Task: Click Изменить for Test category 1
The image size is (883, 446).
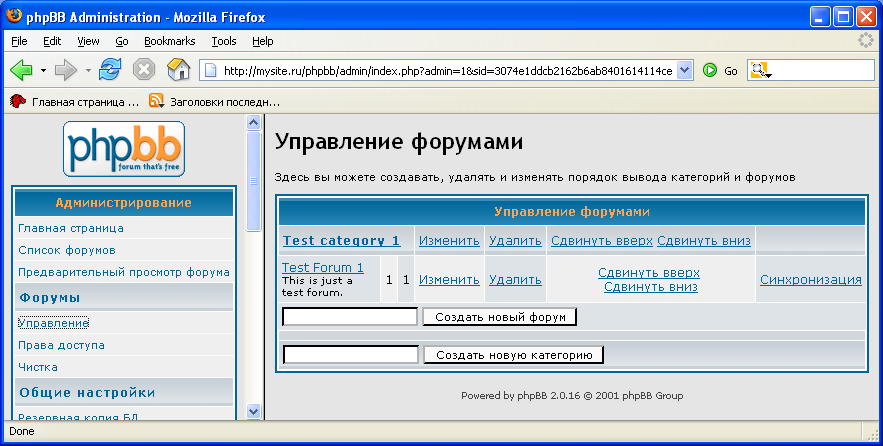Action: coord(449,241)
